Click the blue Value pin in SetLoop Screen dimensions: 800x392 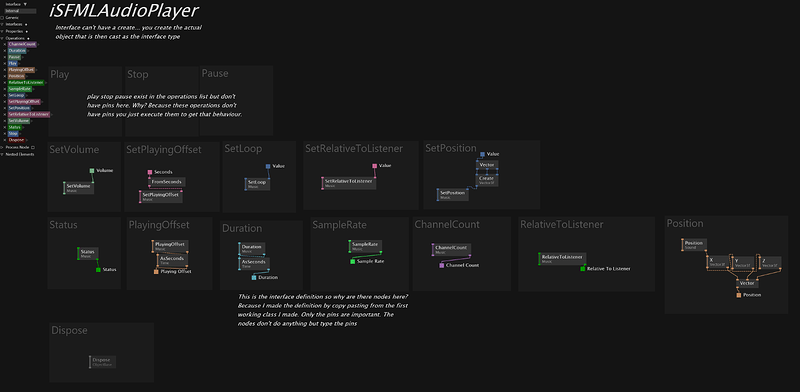point(268,166)
